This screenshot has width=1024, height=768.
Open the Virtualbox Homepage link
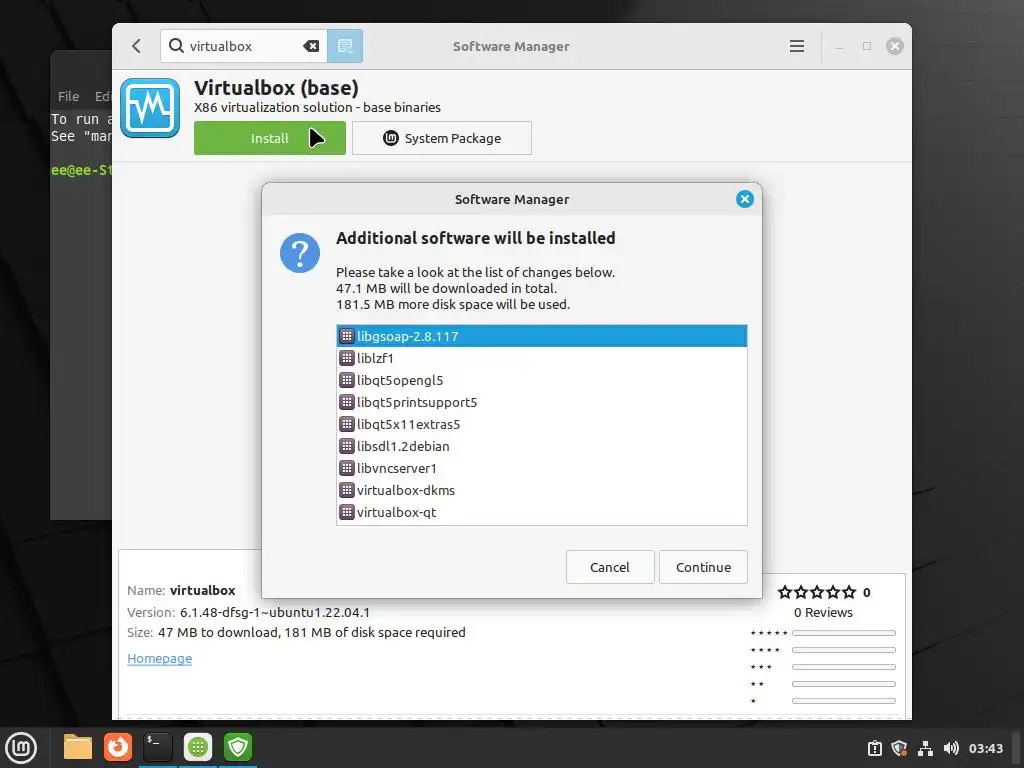pos(159,658)
